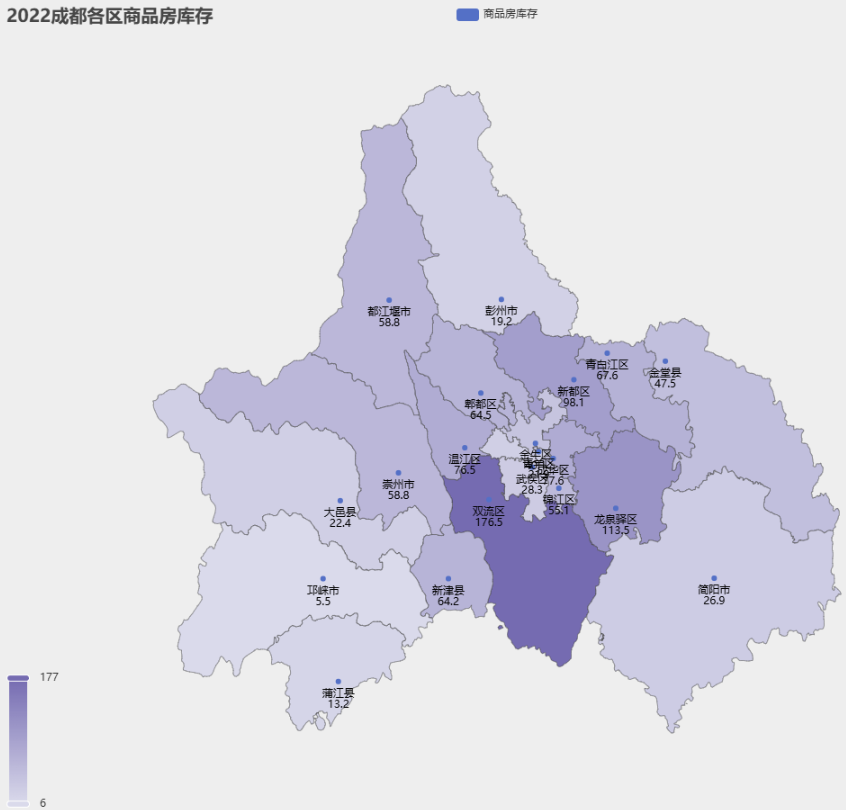Click the 76.5 value under 温江区
Image resolution: width=846 pixels, height=810 pixels.
[x=465, y=470]
